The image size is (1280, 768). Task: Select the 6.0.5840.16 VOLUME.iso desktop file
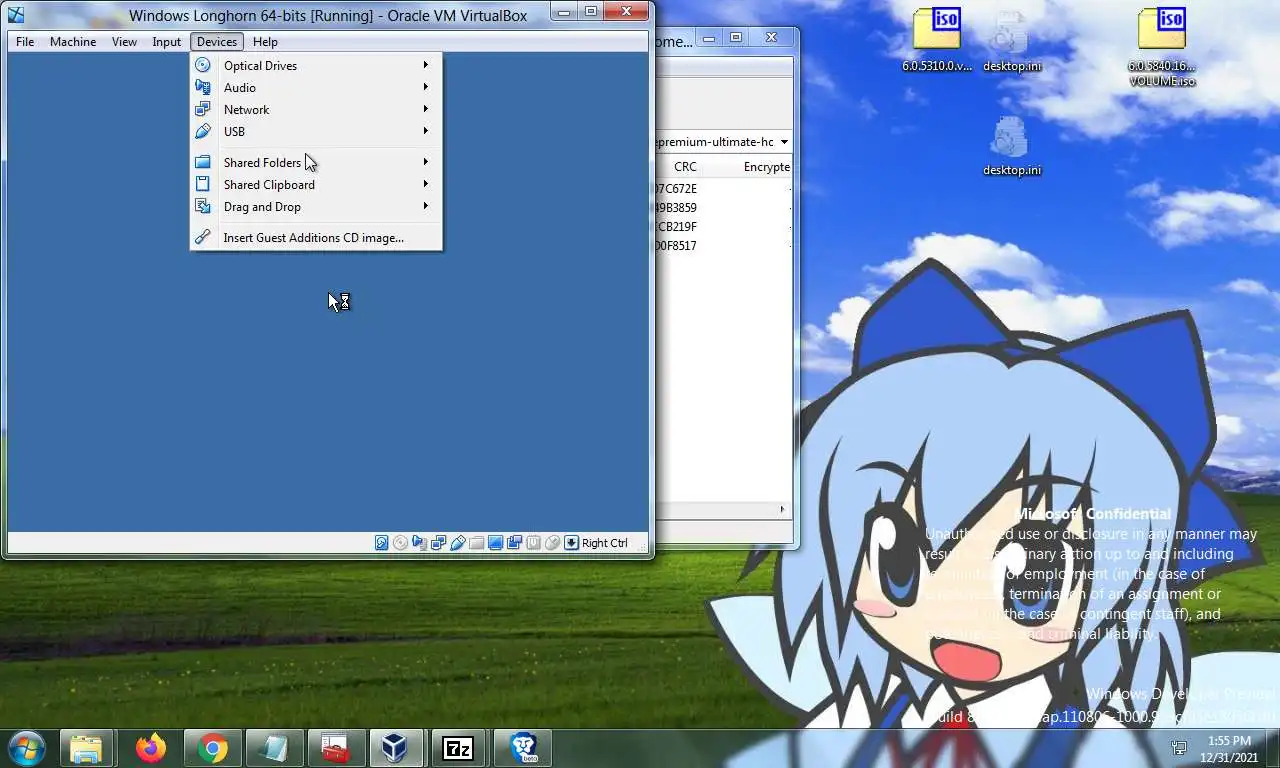point(1162,46)
